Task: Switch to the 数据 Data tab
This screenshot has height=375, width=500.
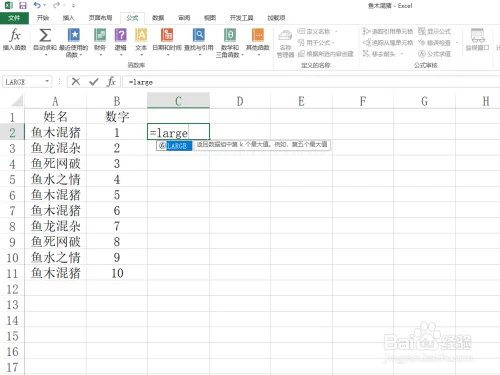Action: click(158, 18)
